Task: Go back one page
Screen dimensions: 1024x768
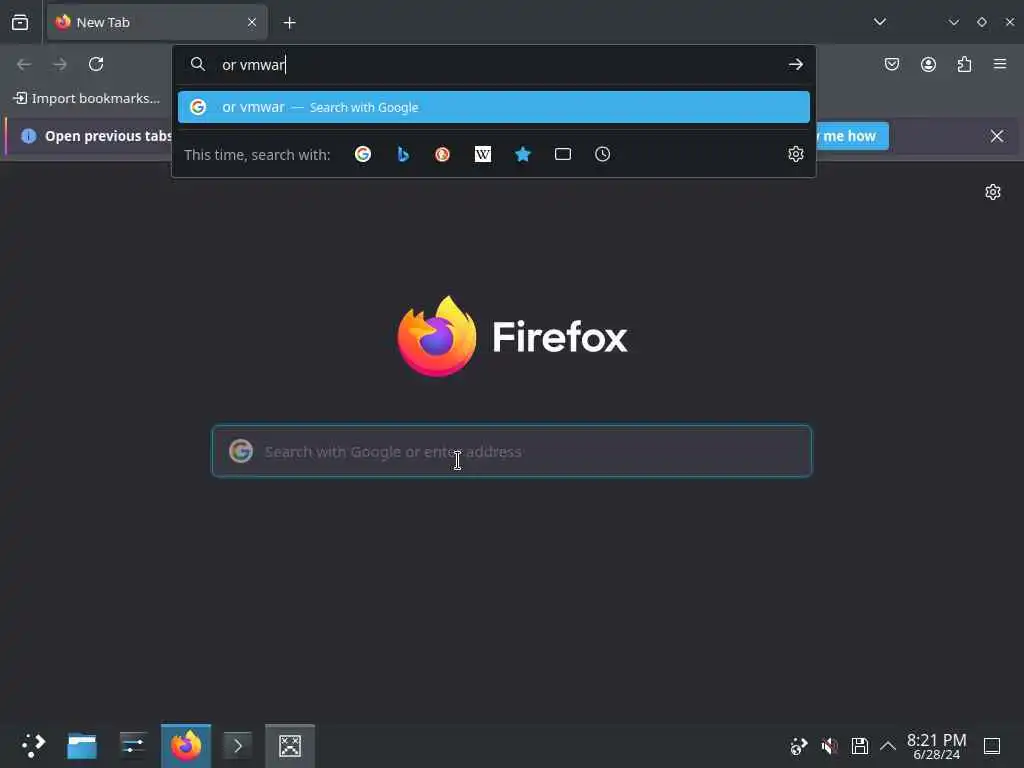Action: tap(24, 64)
